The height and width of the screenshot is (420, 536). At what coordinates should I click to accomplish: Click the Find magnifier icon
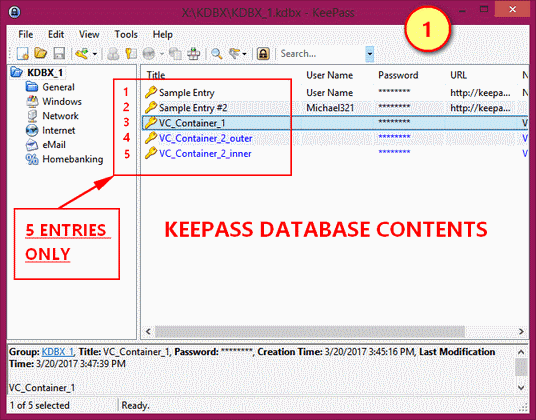tap(216, 54)
